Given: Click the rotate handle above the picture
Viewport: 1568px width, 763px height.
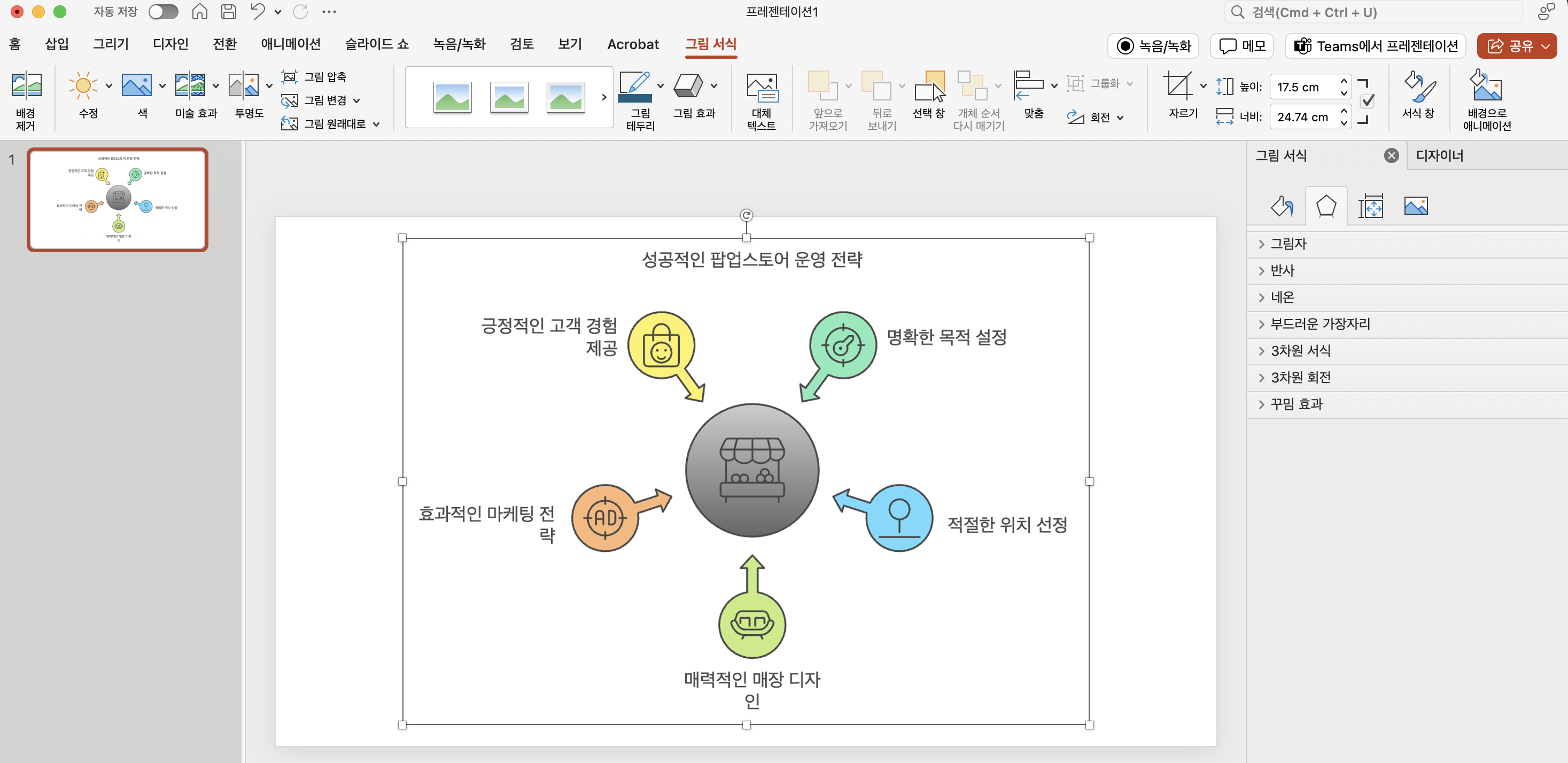Looking at the screenshot, I should (x=746, y=215).
